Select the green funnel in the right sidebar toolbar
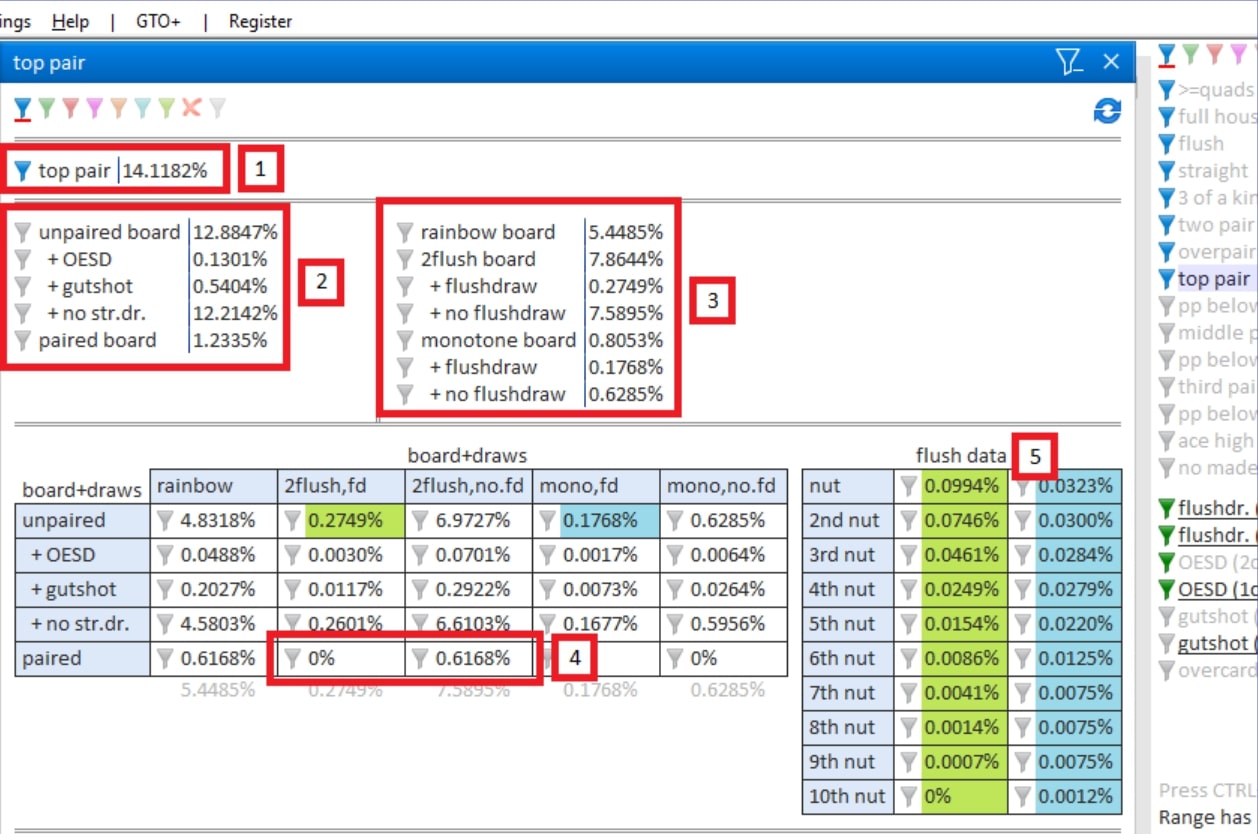1258x834 pixels. tap(1190, 54)
